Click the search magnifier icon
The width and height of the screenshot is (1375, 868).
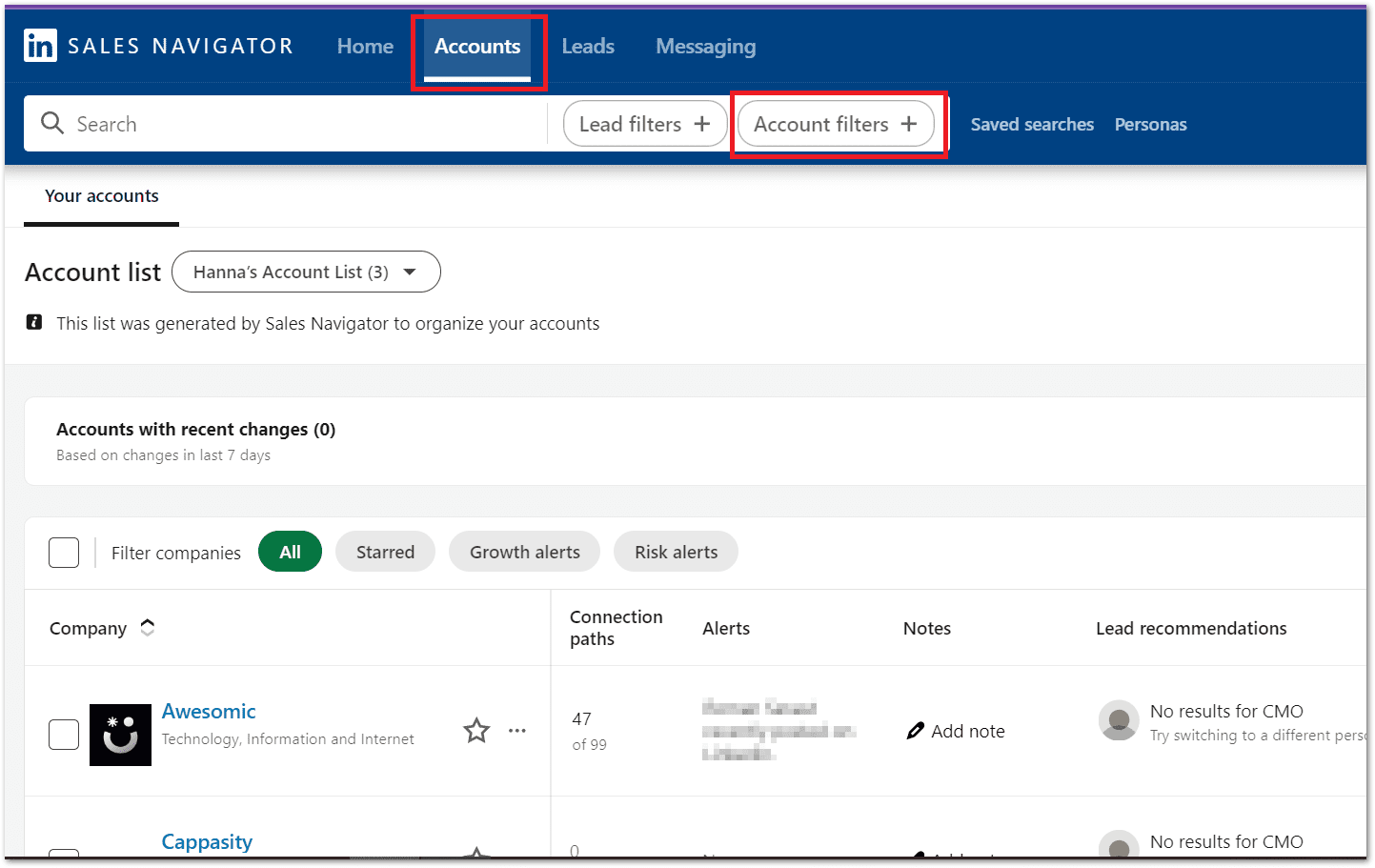point(52,124)
